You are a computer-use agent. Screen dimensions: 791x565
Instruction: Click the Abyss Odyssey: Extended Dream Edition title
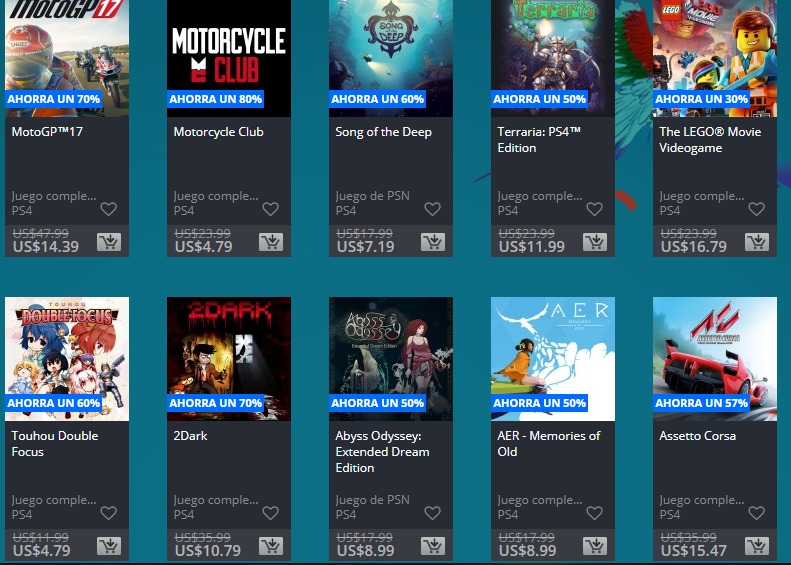coord(382,452)
